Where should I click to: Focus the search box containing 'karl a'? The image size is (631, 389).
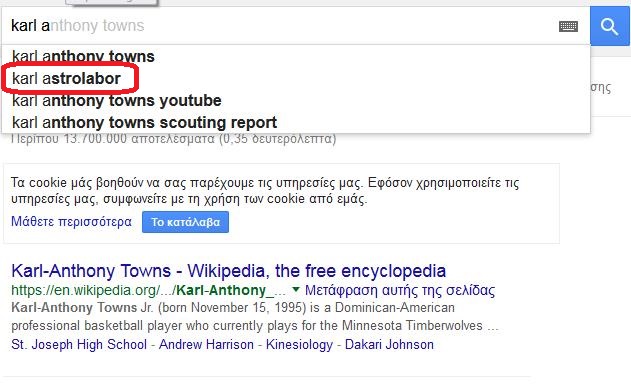[278, 26]
